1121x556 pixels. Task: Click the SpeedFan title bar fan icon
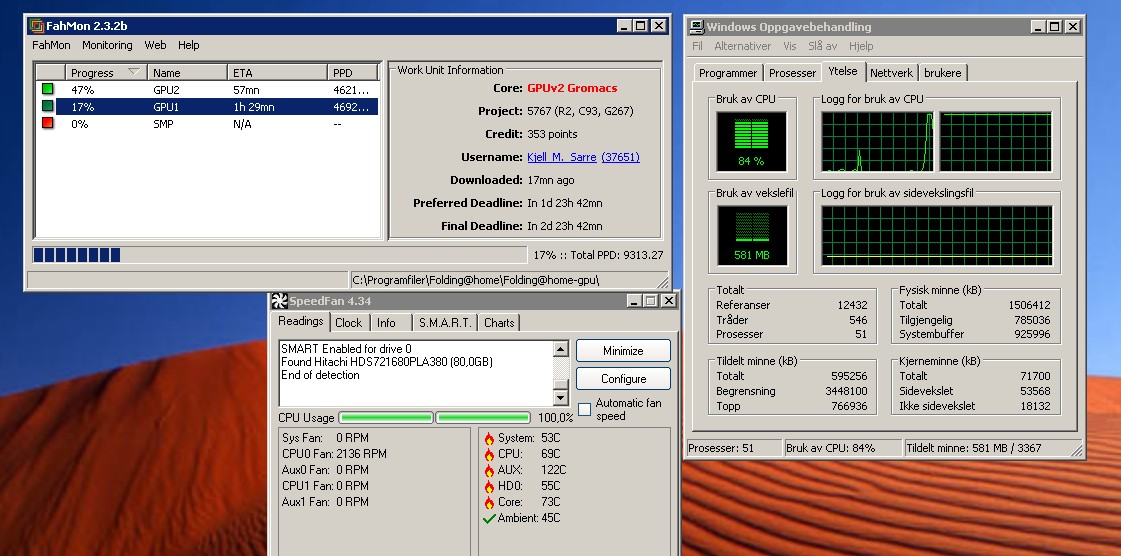click(279, 301)
